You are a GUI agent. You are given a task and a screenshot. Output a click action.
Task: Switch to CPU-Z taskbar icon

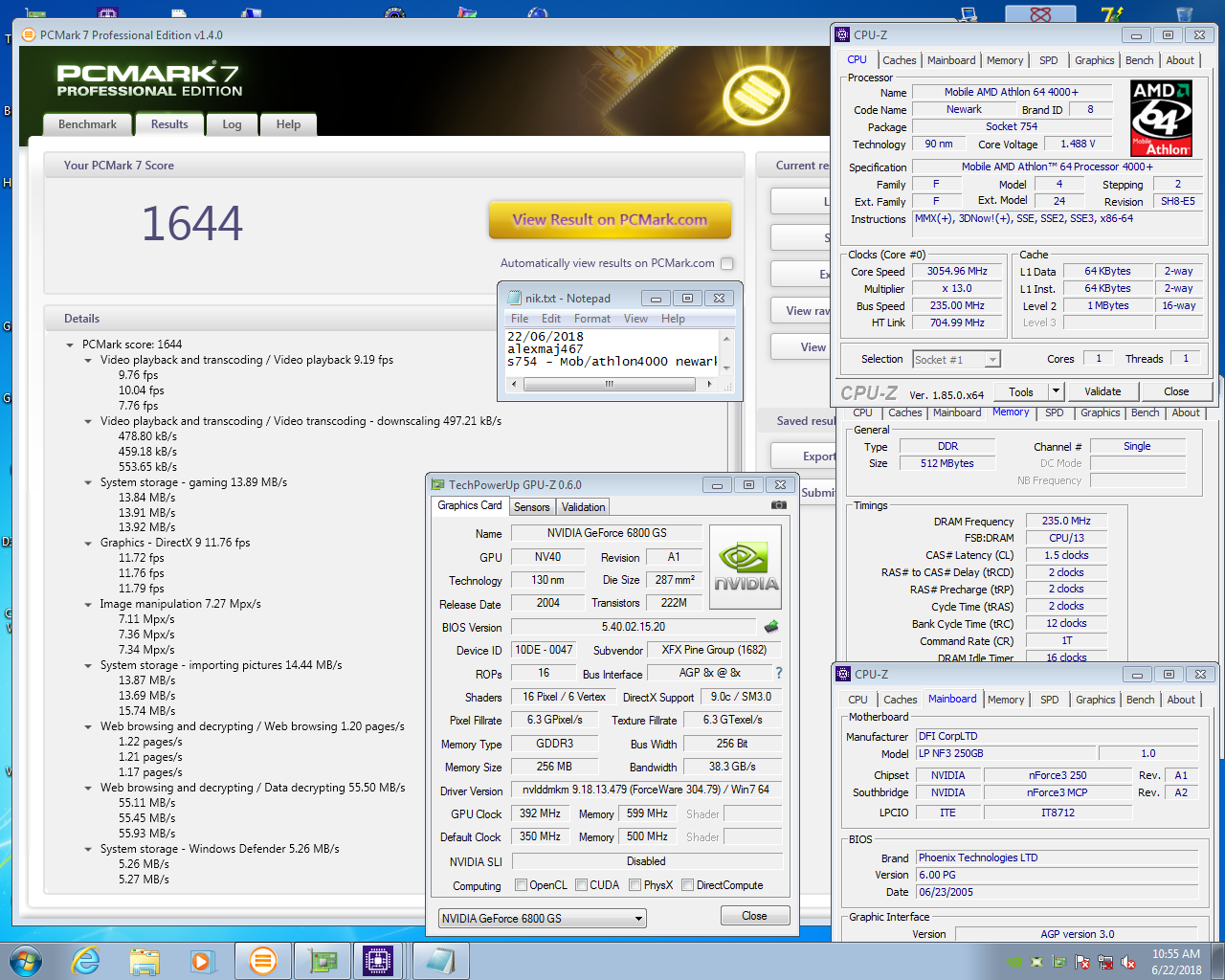(379, 960)
